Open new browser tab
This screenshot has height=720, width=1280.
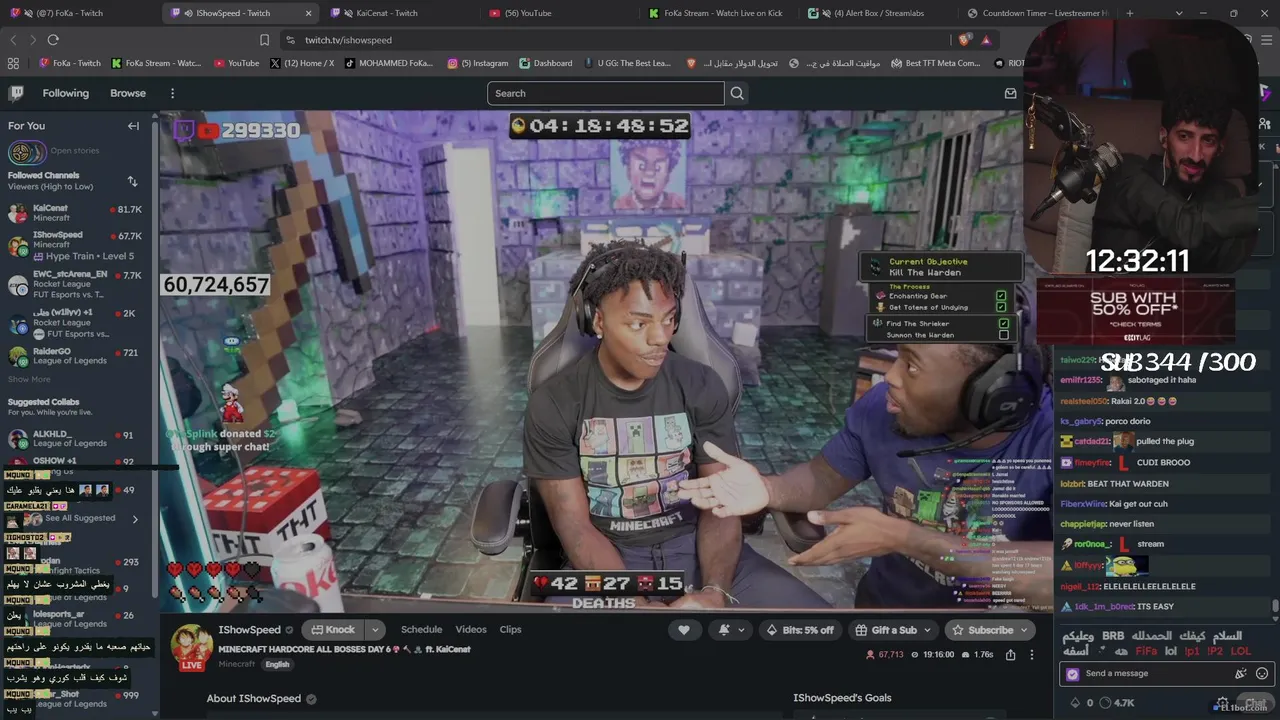1130,13
